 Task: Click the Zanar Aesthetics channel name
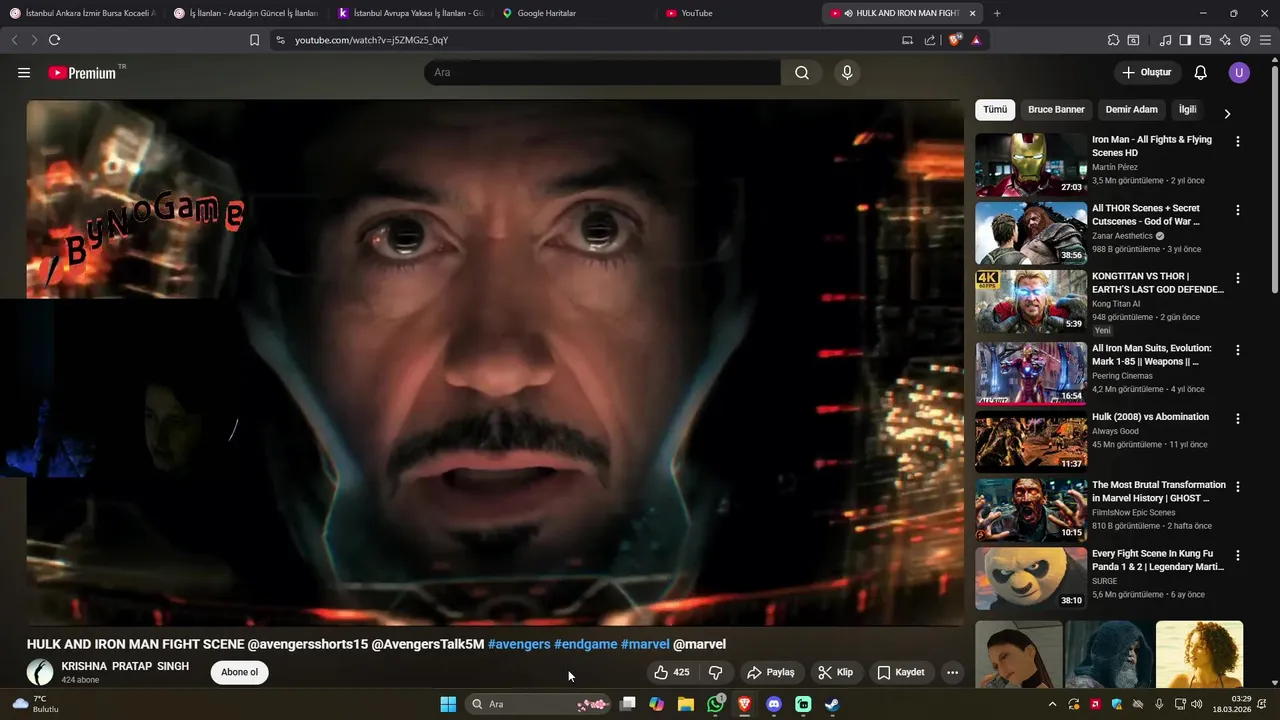[1122, 236]
